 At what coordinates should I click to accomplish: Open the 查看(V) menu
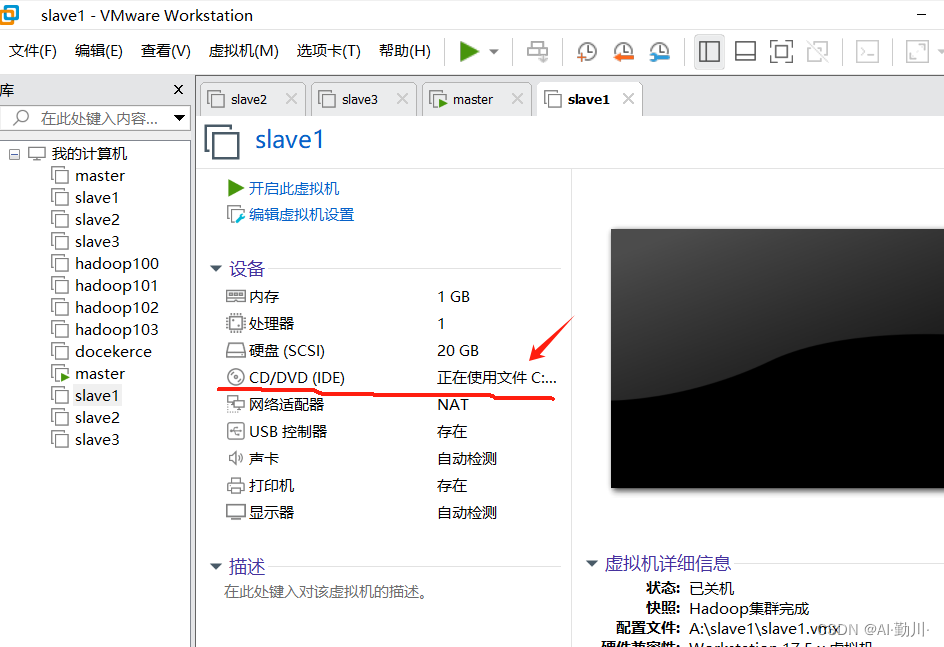click(x=166, y=51)
